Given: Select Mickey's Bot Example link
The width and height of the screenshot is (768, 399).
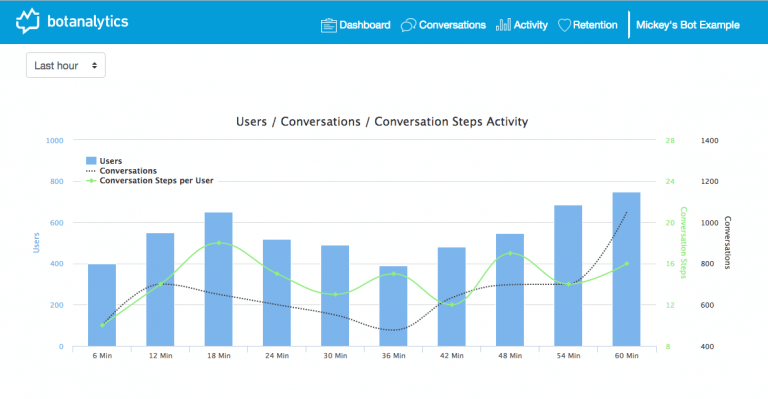Looking at the screenshot, I should (688, 25).
